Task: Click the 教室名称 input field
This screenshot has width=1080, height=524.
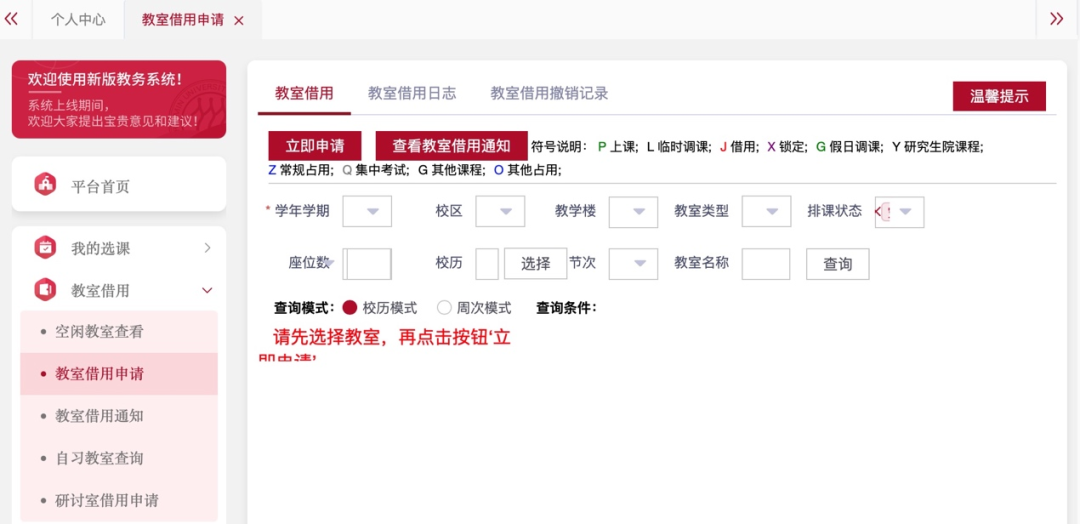Action: [x=766, y=264]
